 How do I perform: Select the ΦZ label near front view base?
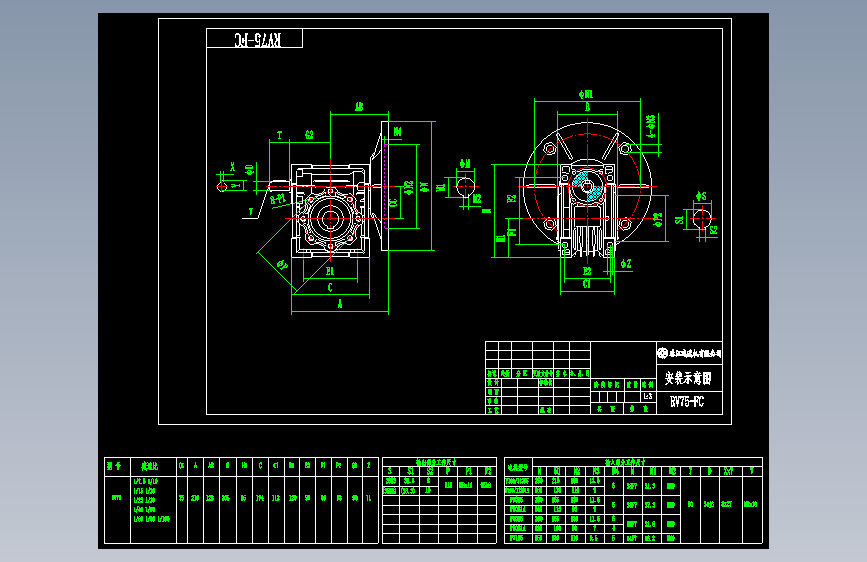coord(626,264)
